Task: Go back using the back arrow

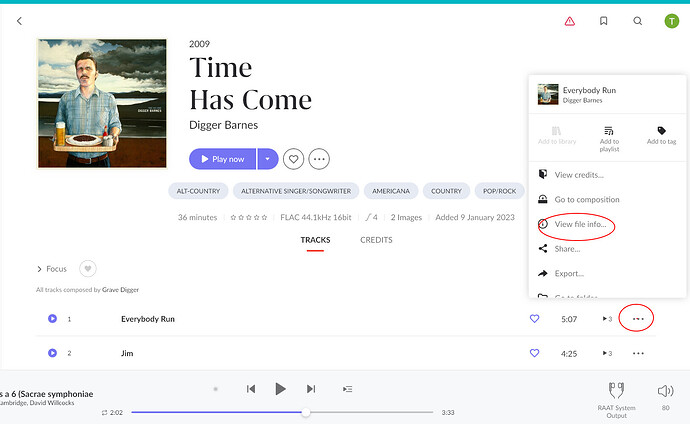Action: (19, 21)
